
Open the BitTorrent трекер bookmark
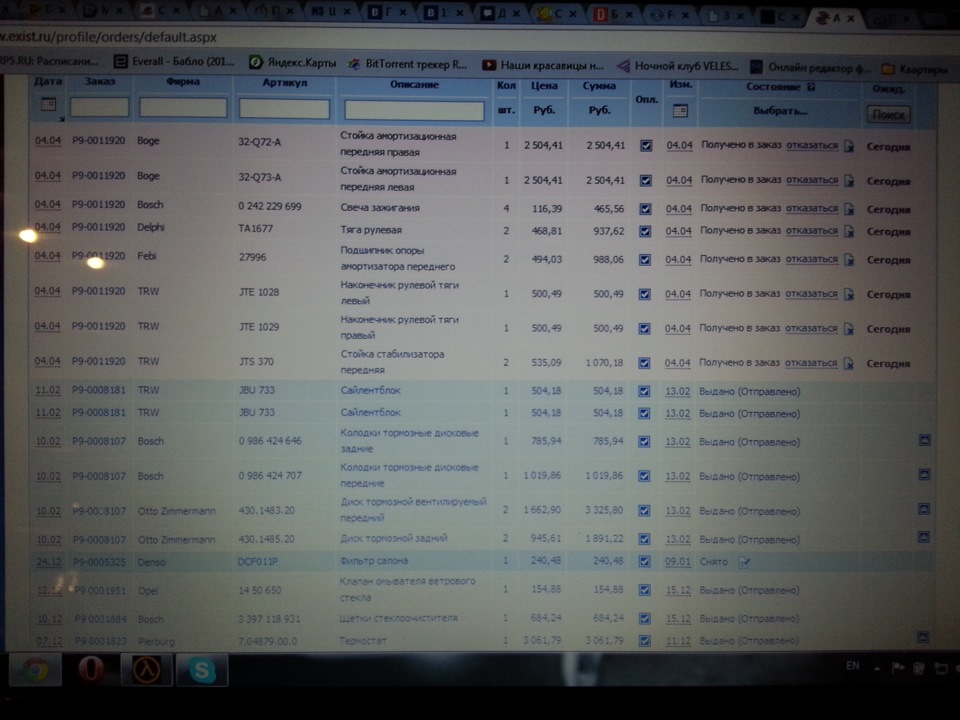click(408, 64)
